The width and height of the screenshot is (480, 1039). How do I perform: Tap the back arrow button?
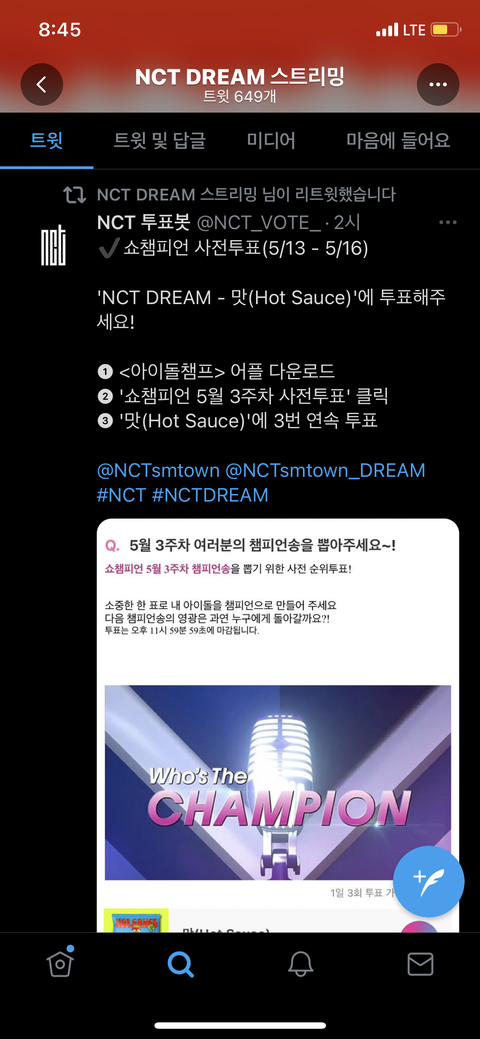(42, 84)
